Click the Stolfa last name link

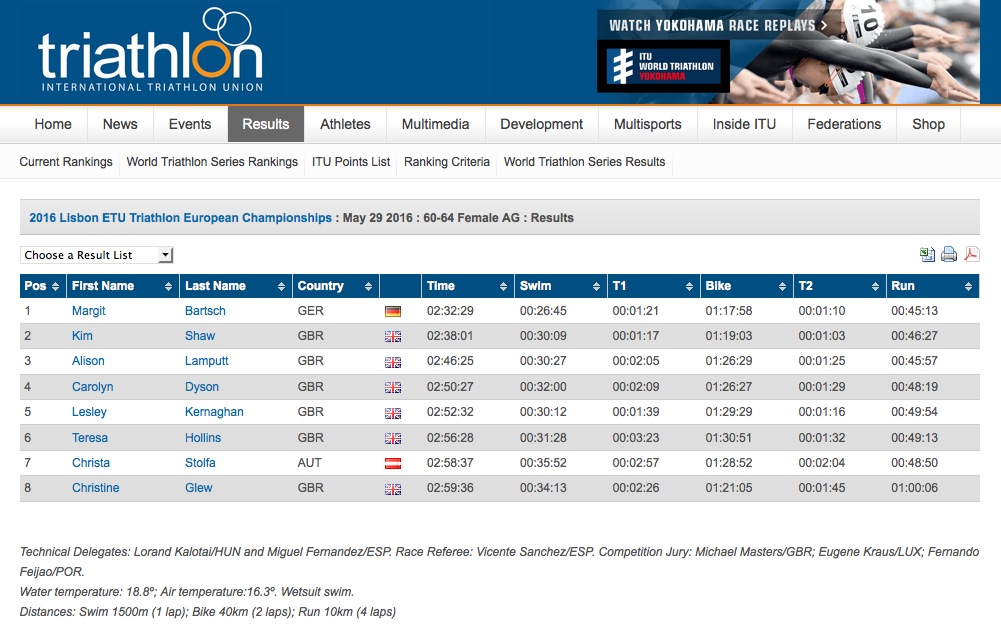point(203,463)
